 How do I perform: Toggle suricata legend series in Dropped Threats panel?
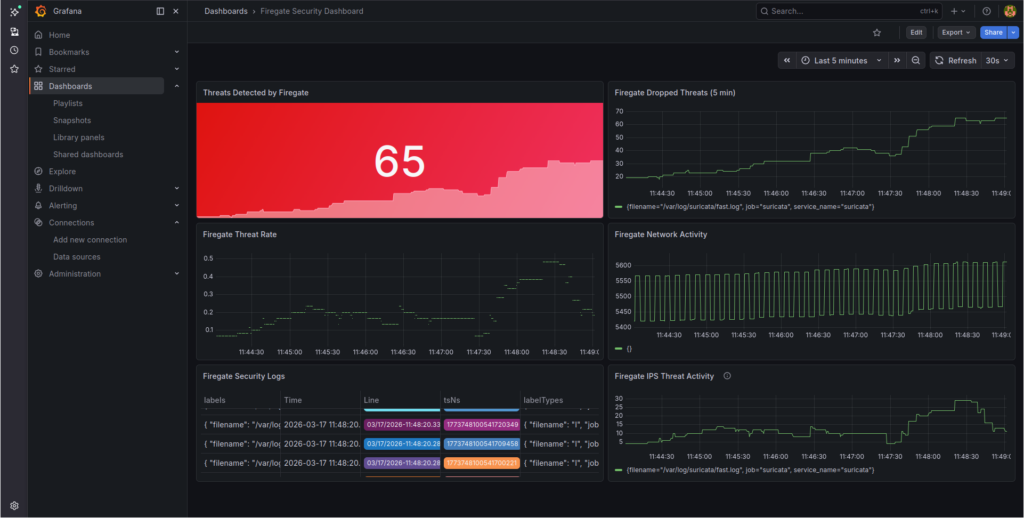745,206
